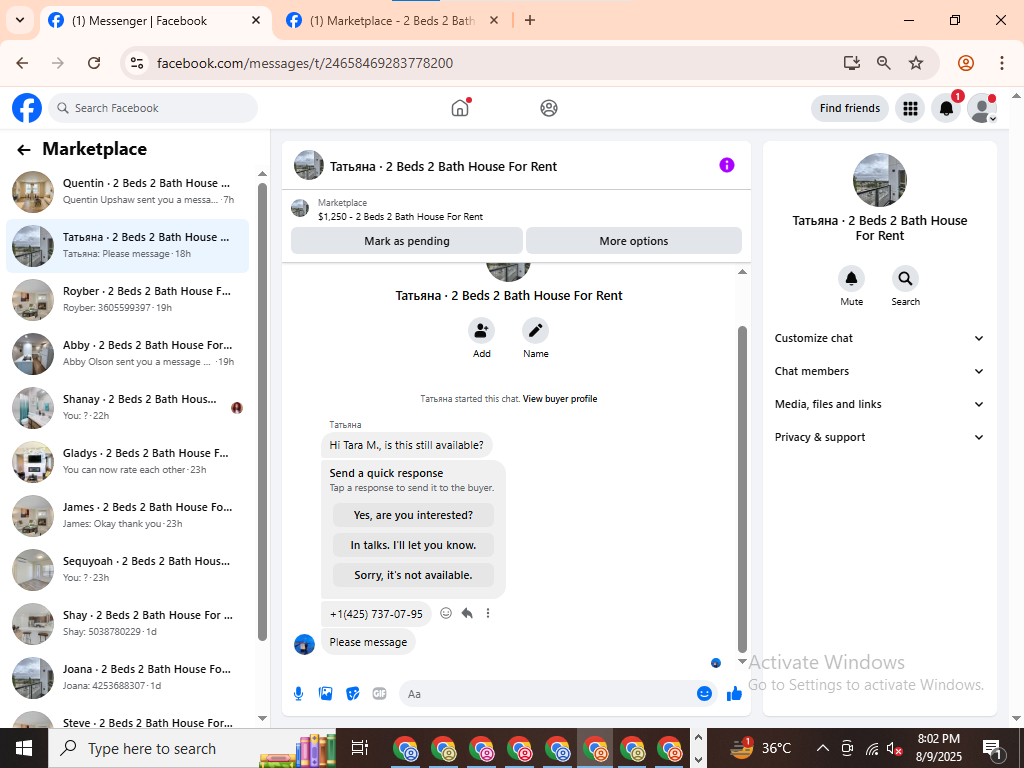Viewport: 1024px width, 768px height.
Task: Open the View buyer profile link
Action: pyautogui.click(x=560, y=398)
